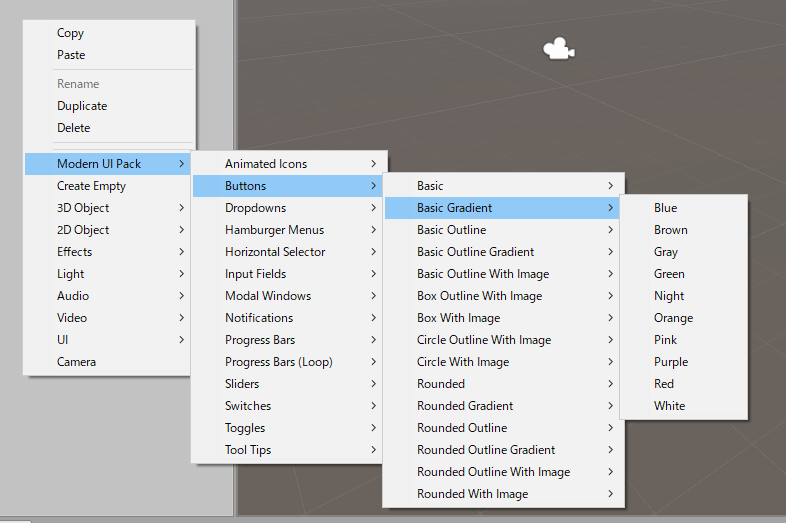The image size is (786, 523).
Task: Select Duplicate in the context menu
Action: click(109, 106)
